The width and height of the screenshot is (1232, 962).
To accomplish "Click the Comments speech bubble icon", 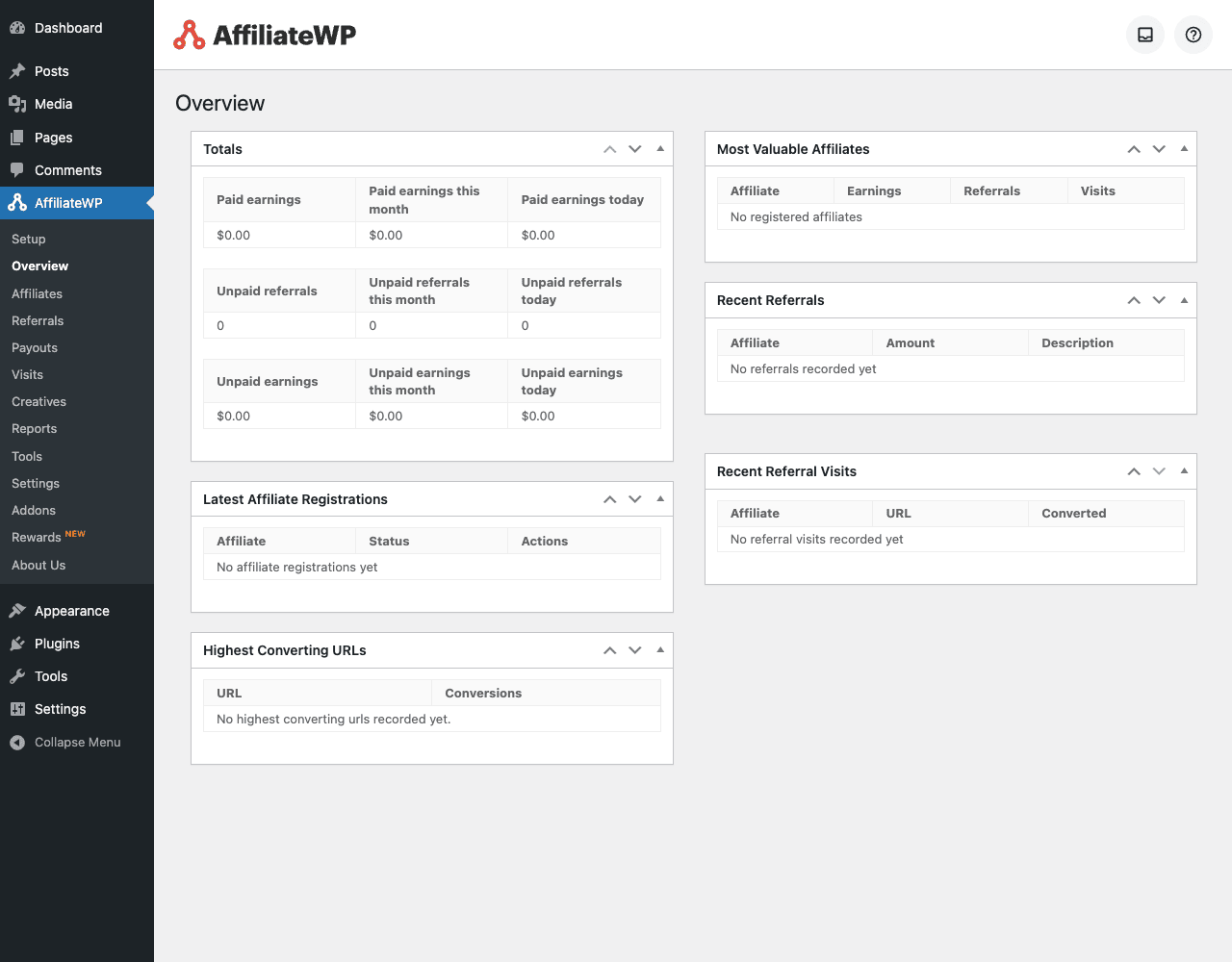I will coord(17,170).
